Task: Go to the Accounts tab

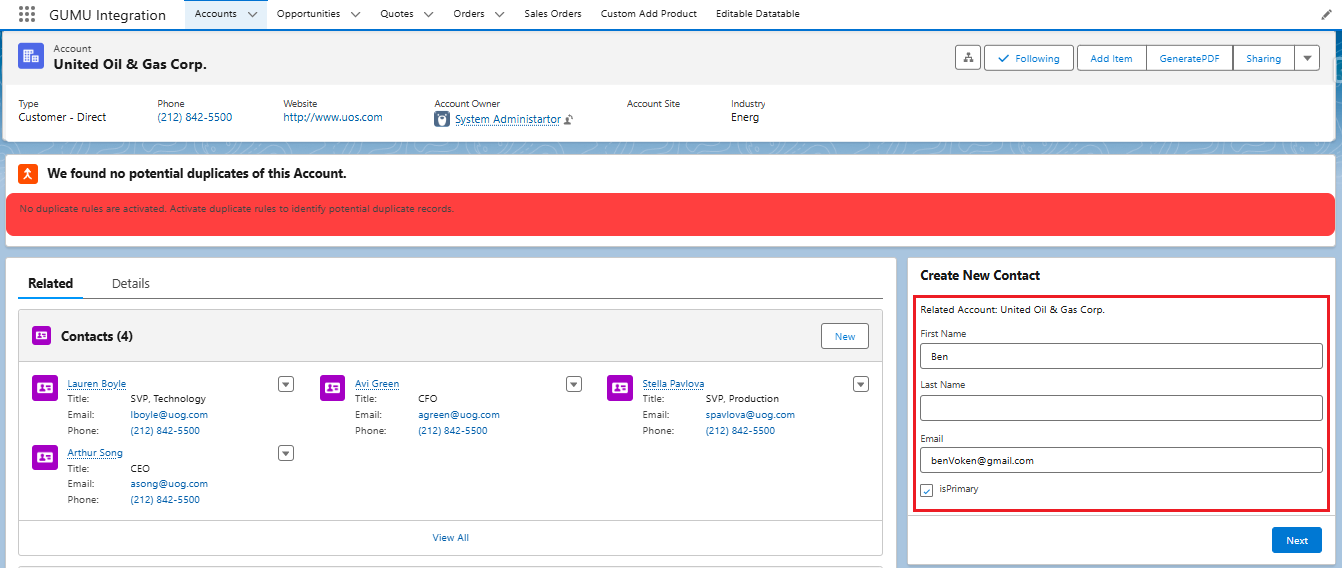Action: (x=216, y=14)
